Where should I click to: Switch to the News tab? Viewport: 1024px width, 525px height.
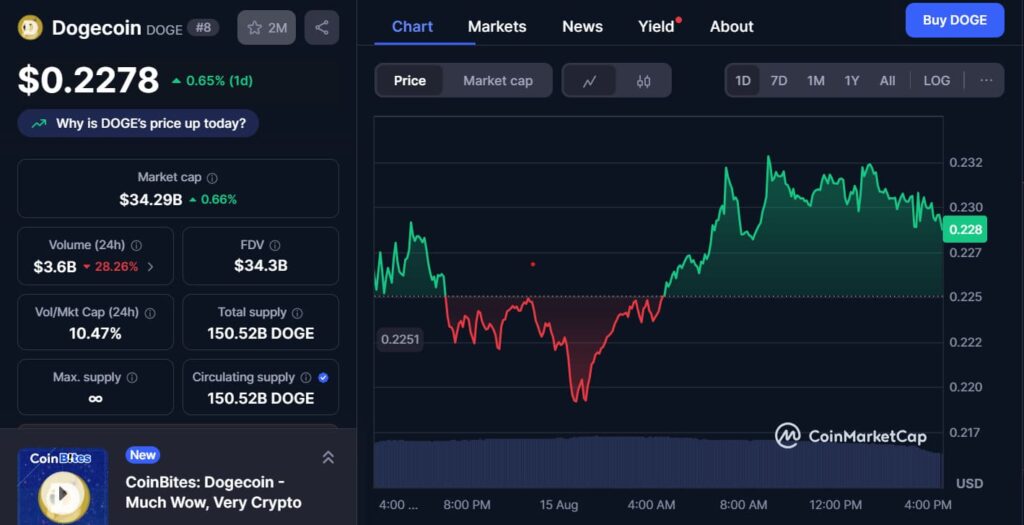tap(582, 26)
